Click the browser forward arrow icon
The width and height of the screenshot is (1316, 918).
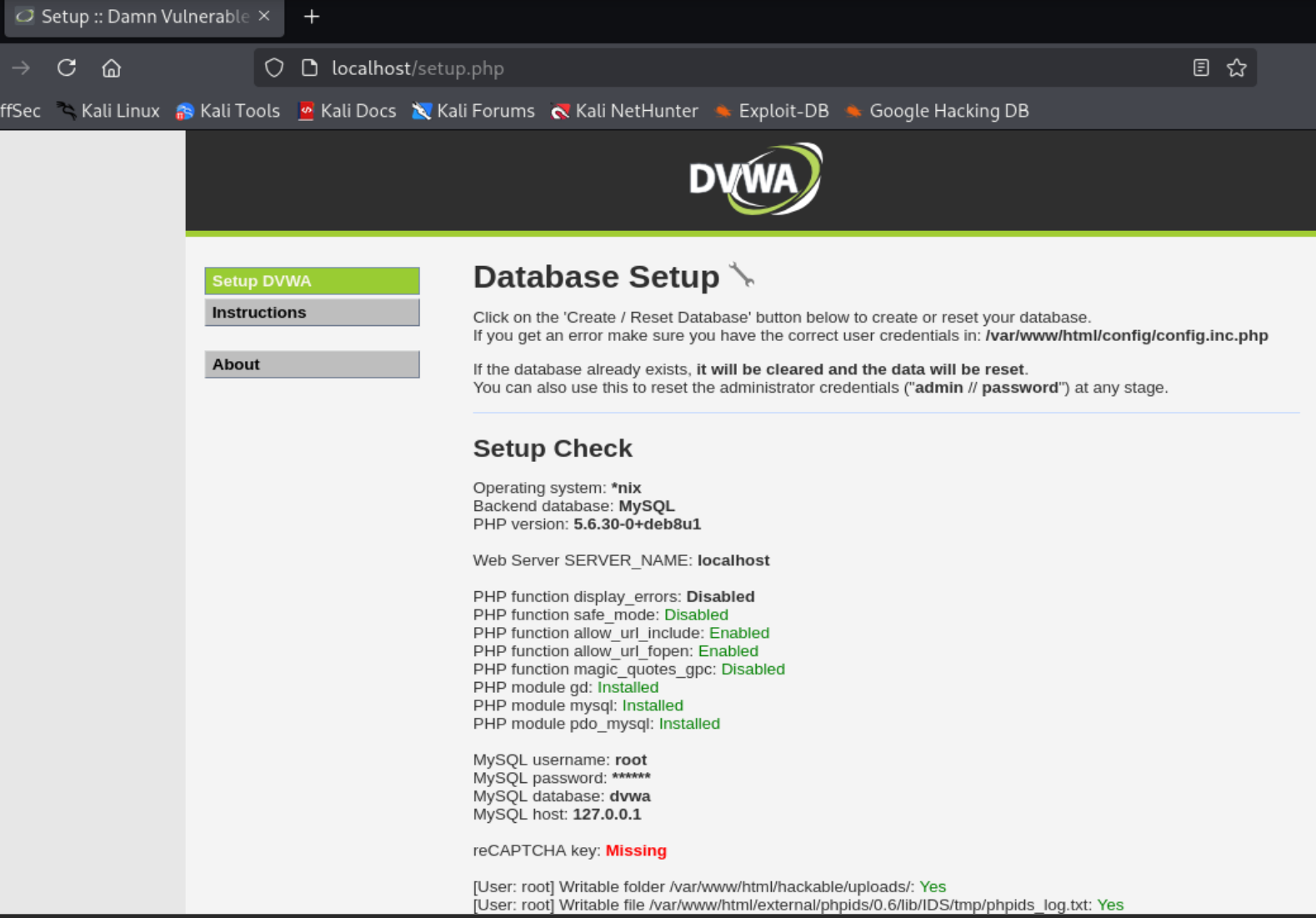(21, 68)
